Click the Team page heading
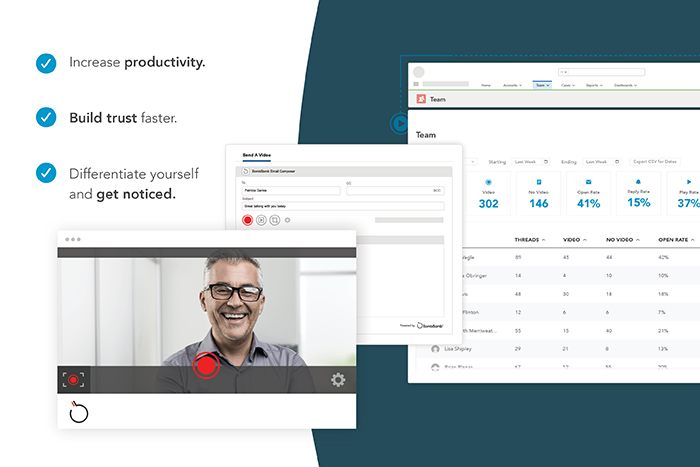 point(426,135)
